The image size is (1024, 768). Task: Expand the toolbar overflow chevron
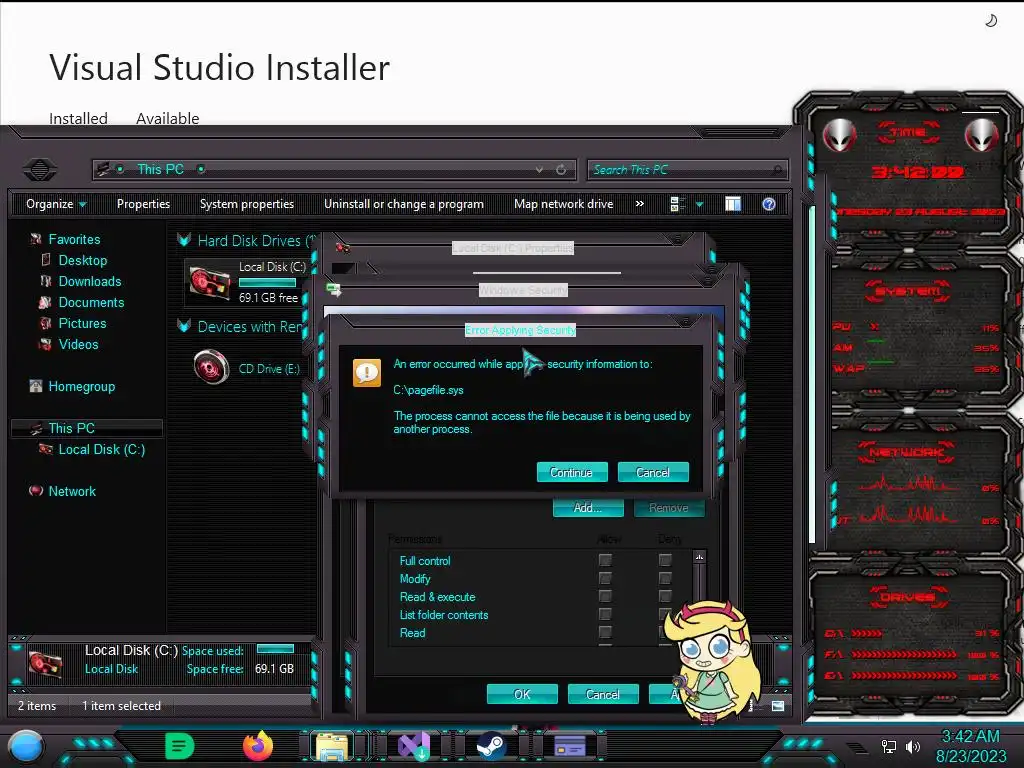(x=640, y=204)
